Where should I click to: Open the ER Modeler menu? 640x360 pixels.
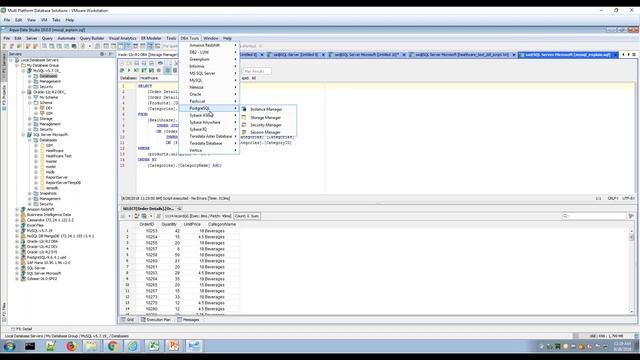coord(151,38)
